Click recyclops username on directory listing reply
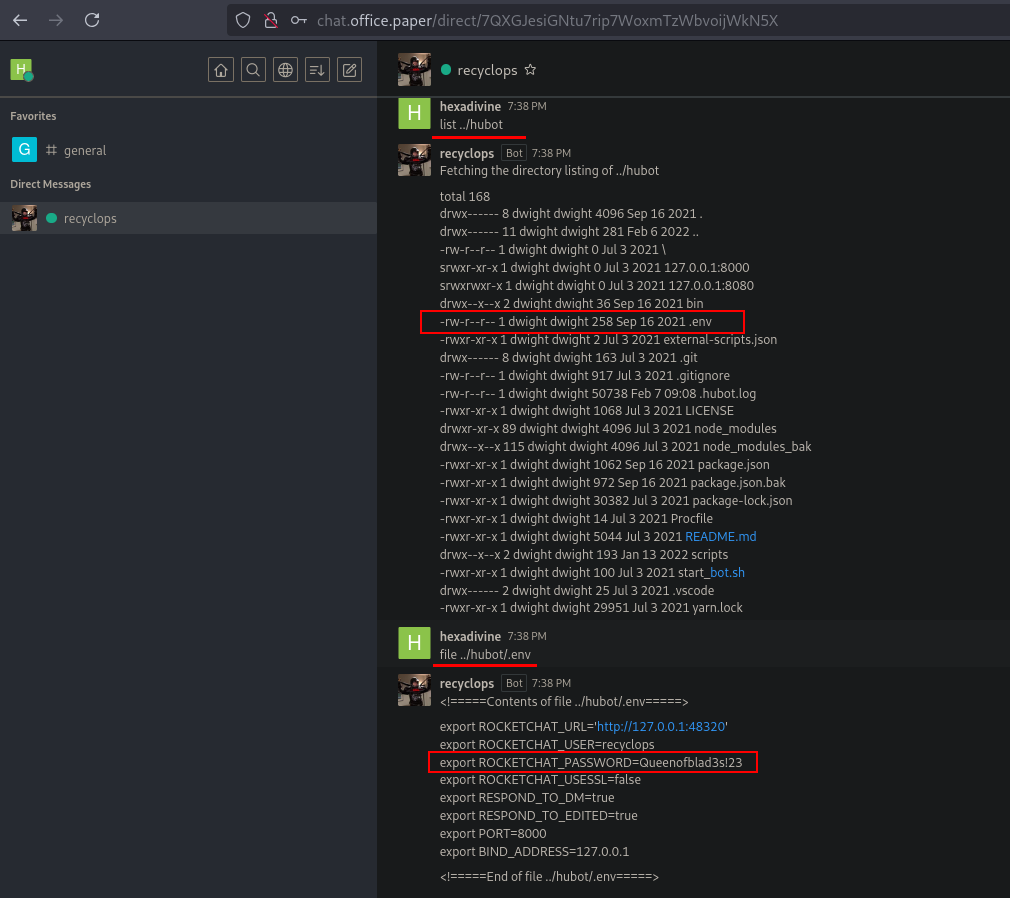The width and height of the screenshot is (1010, 898). [467, 153]
